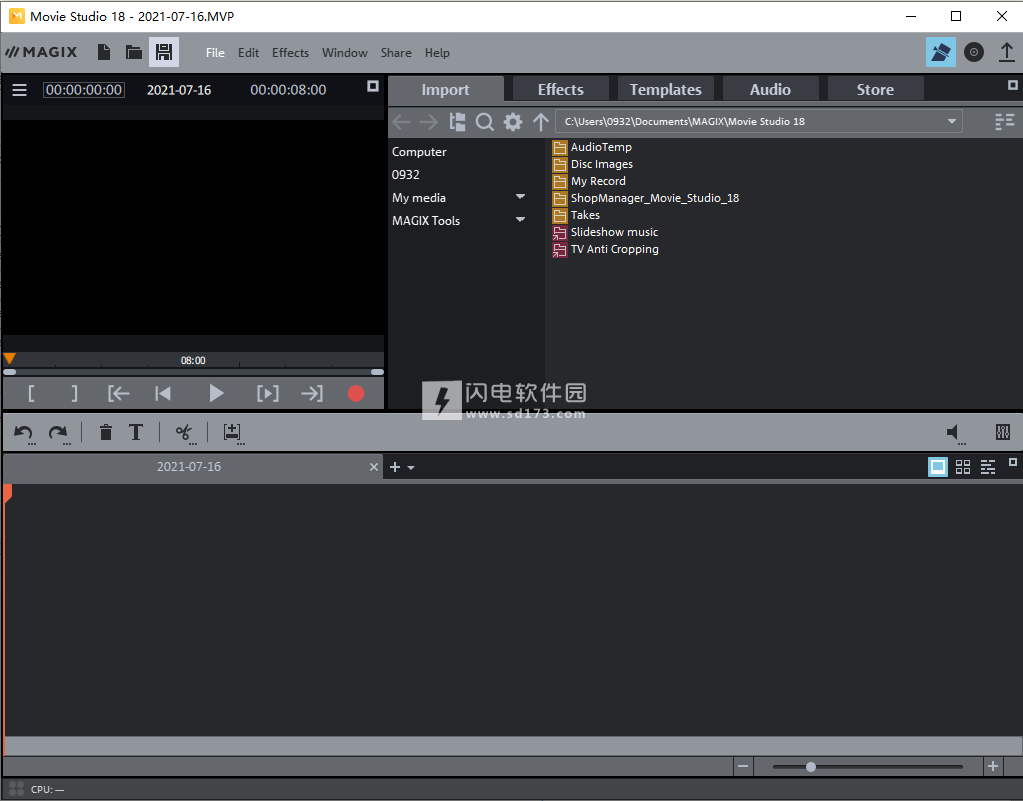1023x801 pixels.
Task: Create a new project with the blank page icon
Action: (x=104, y=52)
